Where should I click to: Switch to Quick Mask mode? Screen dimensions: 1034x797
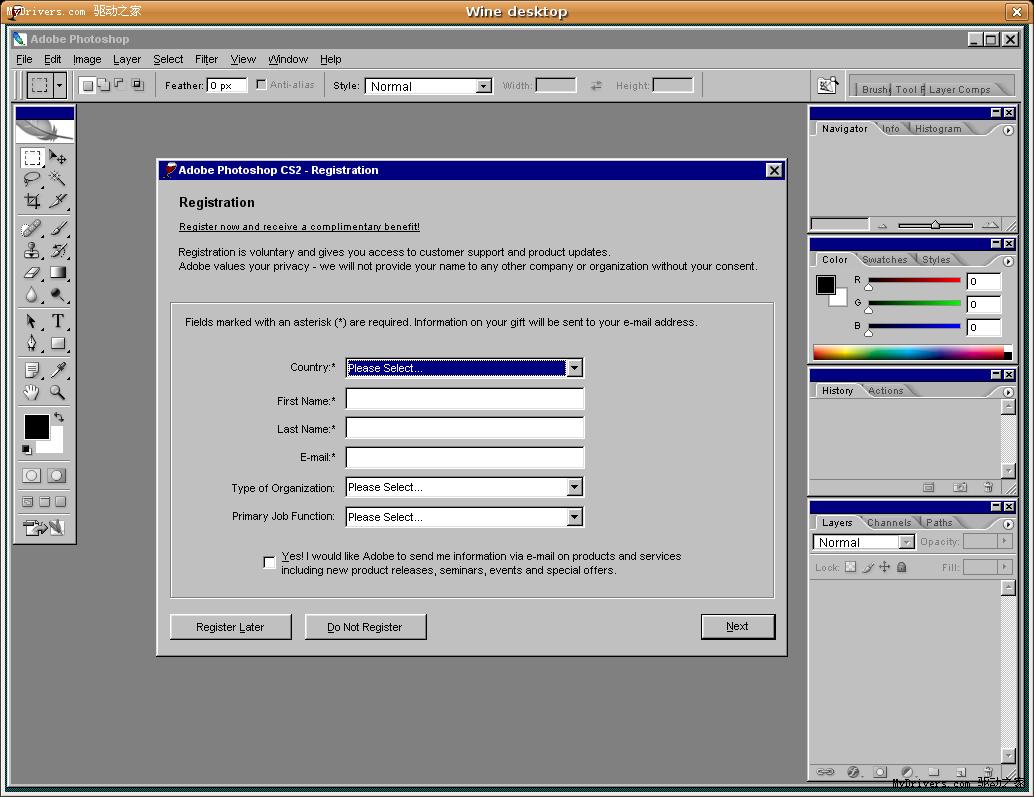(x=57, y=475)
